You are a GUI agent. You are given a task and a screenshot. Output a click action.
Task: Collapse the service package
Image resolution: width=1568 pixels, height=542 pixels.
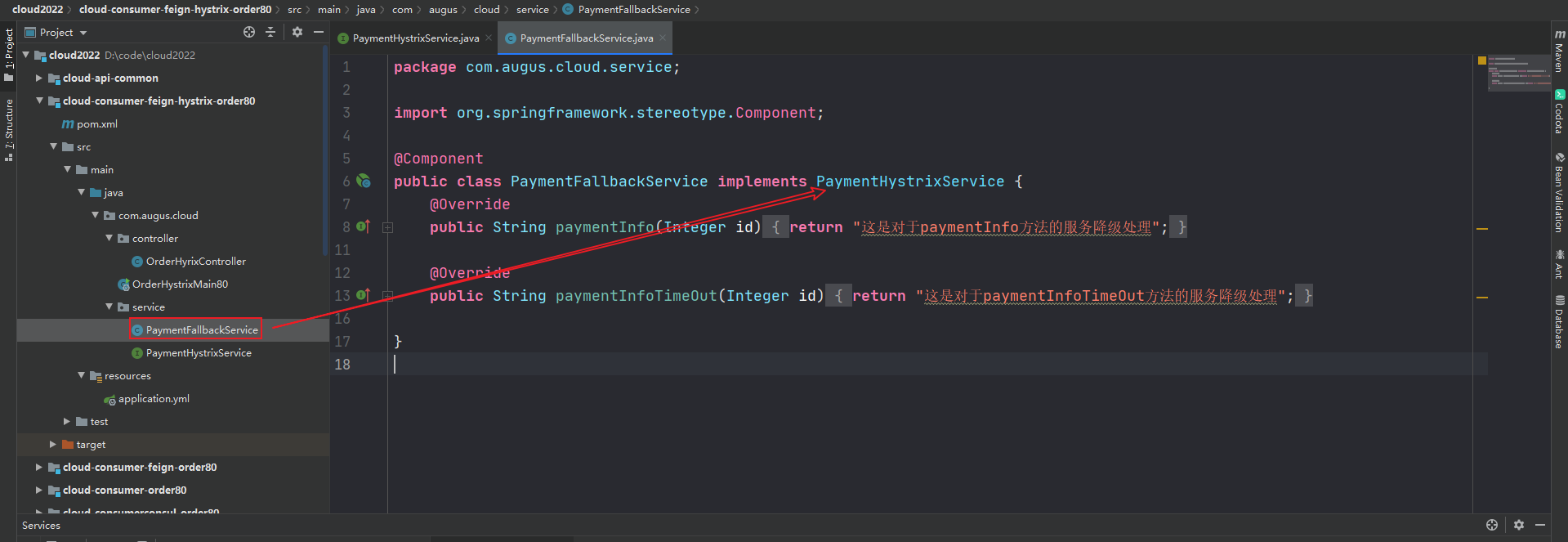click(109, 307)
